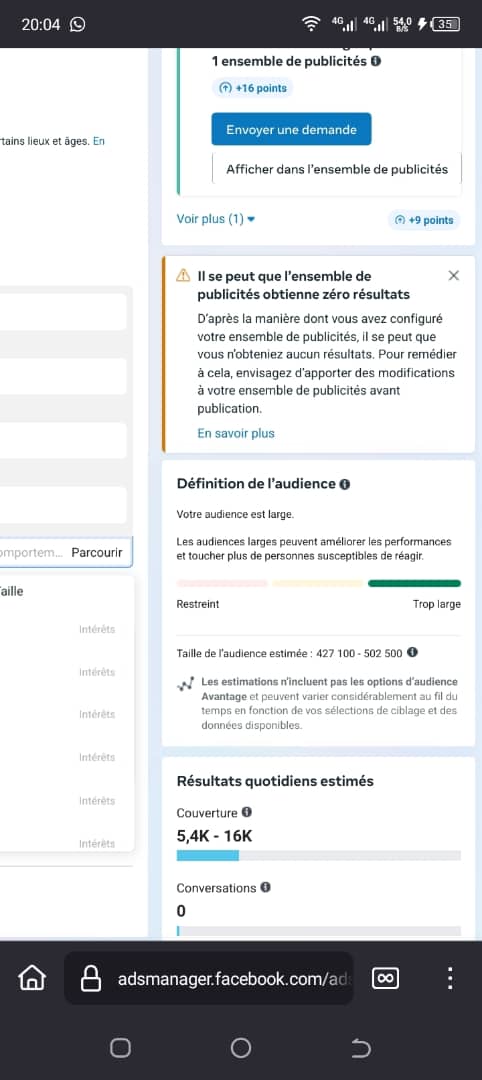
Task: Click info icon next to Définition de l'audience
Action: pyautogui.click(x=345, y=484)
